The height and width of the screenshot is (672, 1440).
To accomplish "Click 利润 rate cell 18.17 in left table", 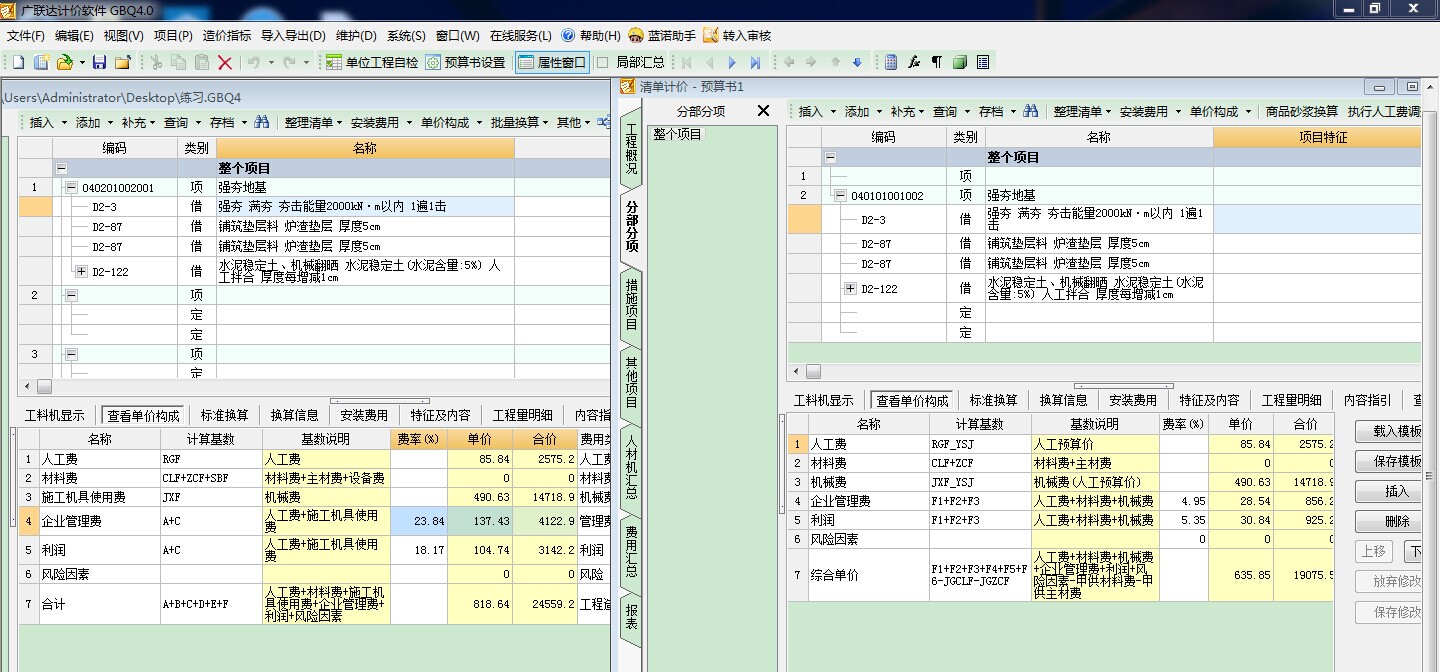I will tap(419, 550).
